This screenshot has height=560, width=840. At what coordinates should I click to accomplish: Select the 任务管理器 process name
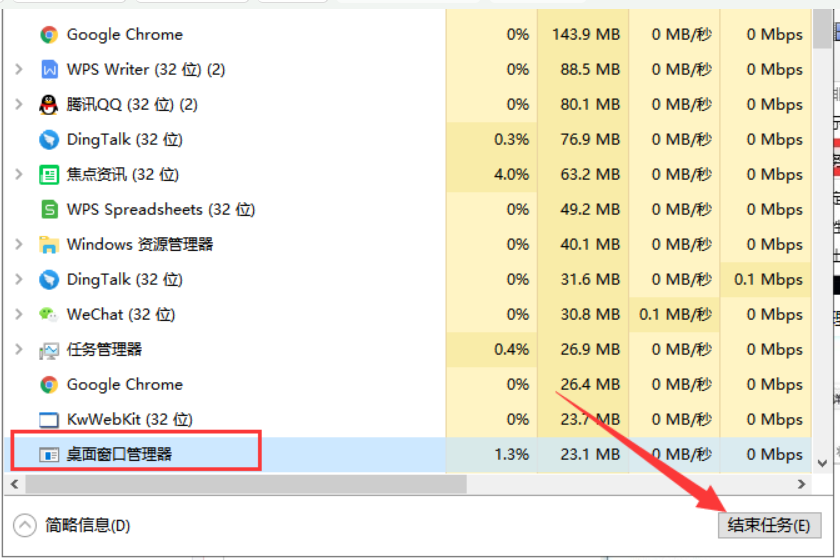pos(104,350)
